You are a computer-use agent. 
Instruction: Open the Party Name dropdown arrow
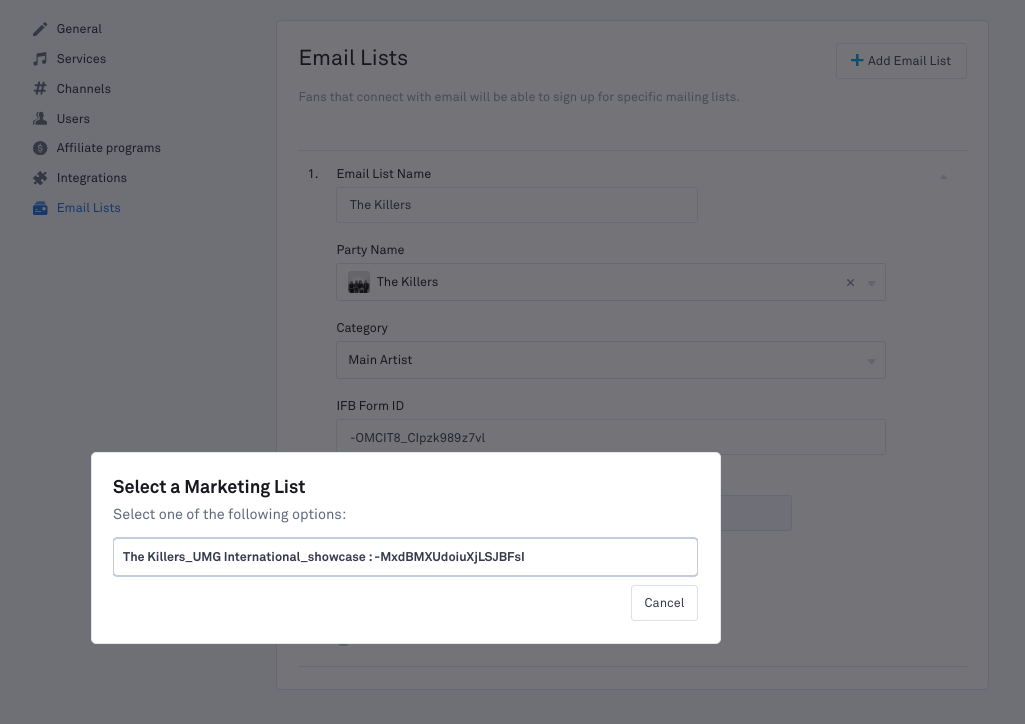click(x=871, y=283)
